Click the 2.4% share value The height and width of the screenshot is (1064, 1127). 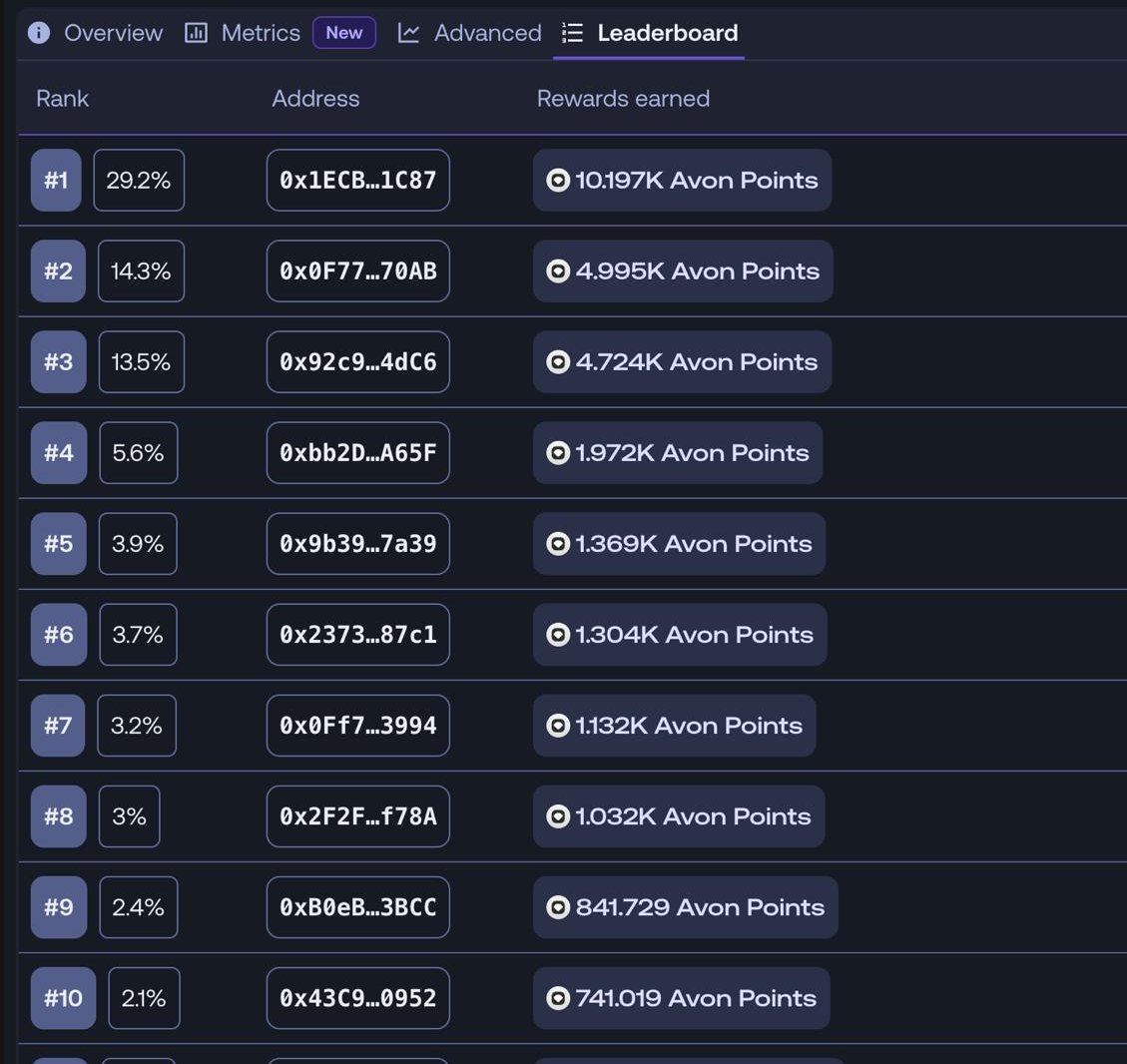[139, 907]
